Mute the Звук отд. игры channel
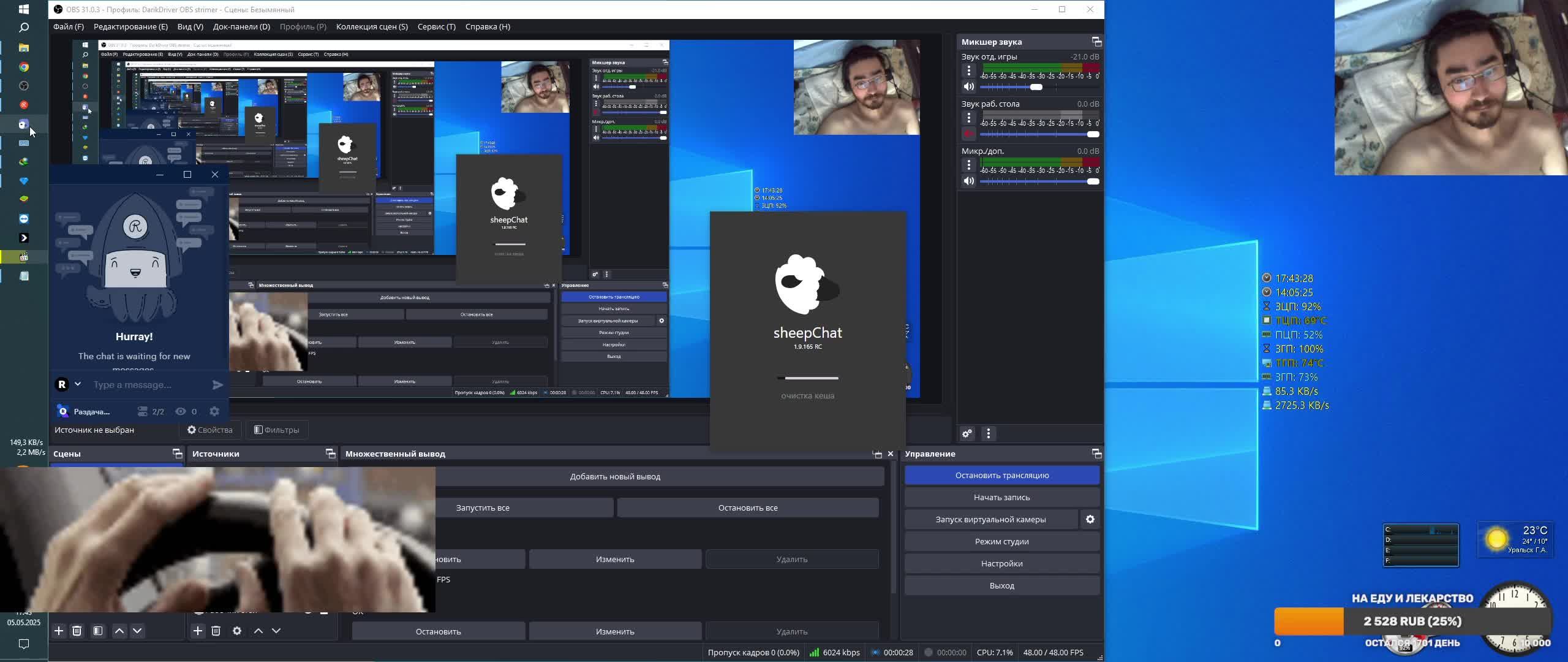This screenshot has height=662, width=1568. pyautogui.click(x=968, y=86)
